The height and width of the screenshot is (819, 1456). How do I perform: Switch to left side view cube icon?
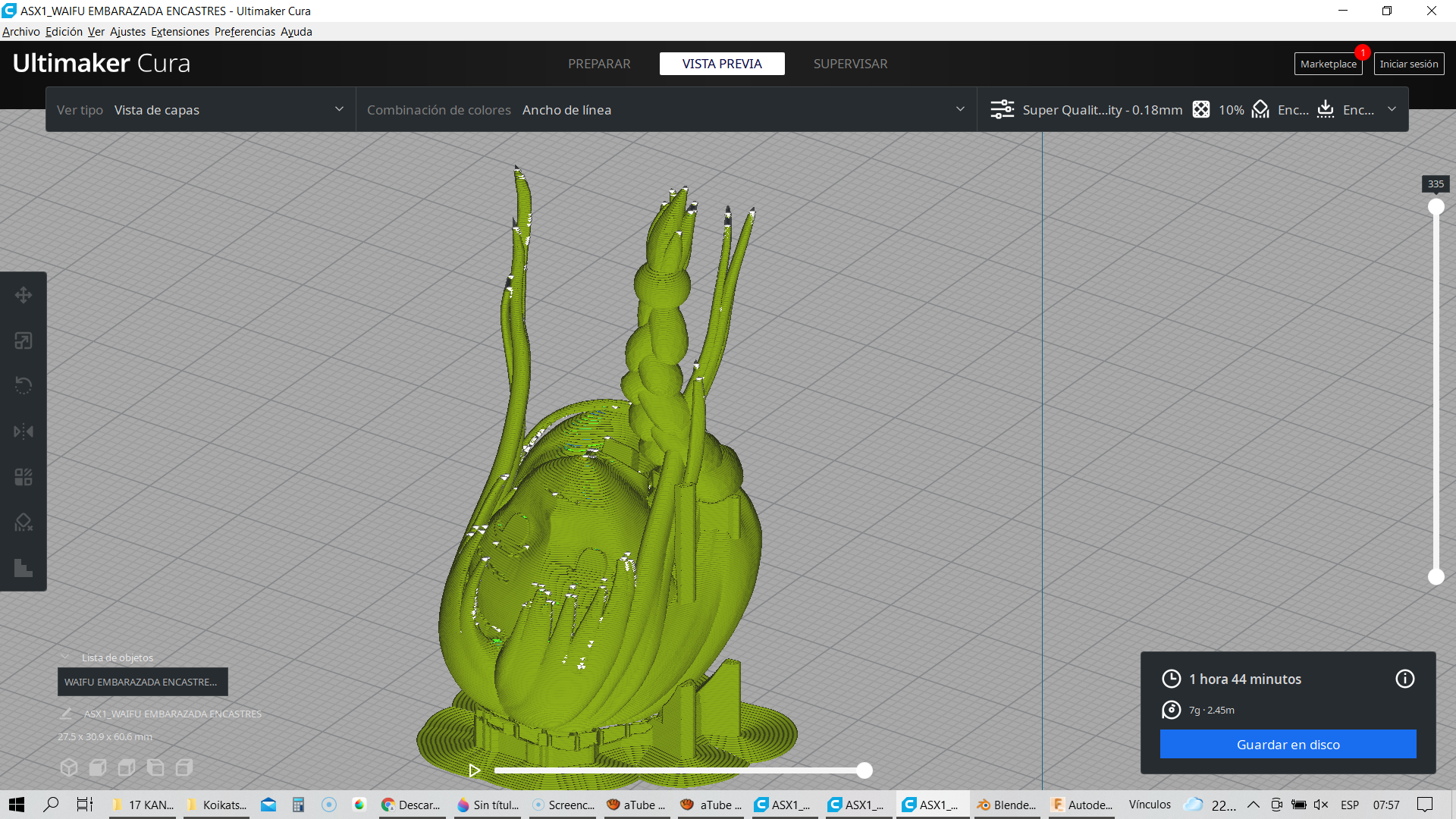tap(155, 767)
